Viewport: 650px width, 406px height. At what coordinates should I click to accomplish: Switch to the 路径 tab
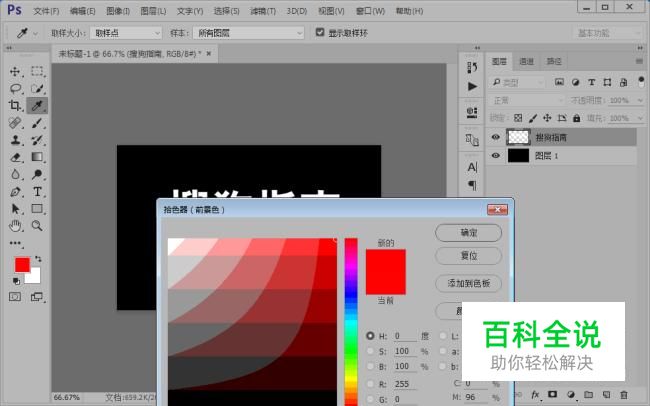pos(554,61)
